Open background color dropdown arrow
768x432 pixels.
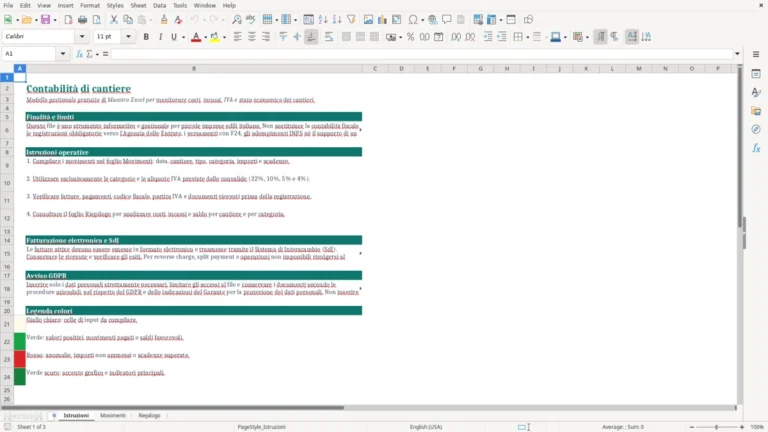pyautogui.click(x=224, y=37)
